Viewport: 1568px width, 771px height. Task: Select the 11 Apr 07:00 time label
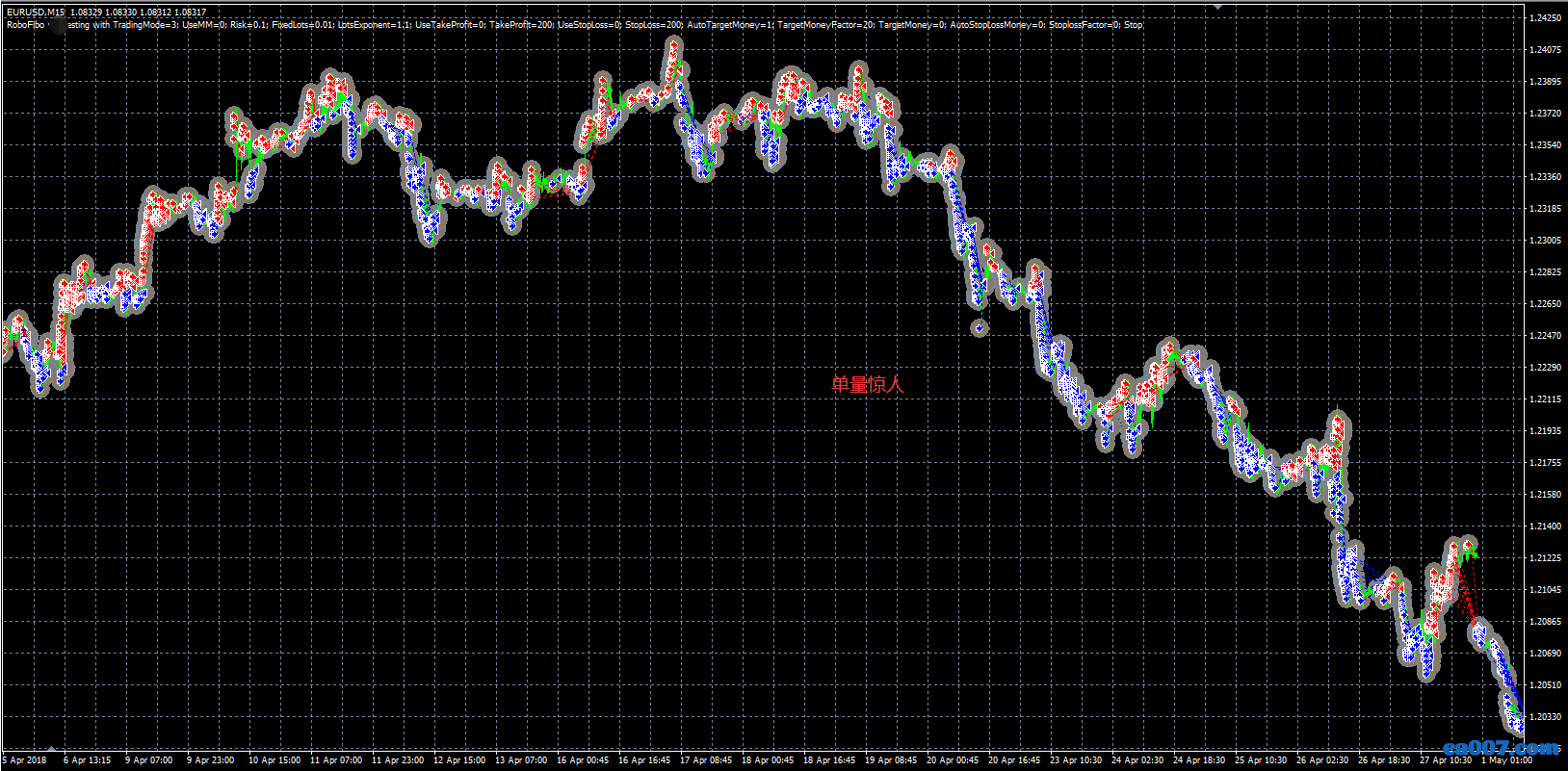pos(336,760)
